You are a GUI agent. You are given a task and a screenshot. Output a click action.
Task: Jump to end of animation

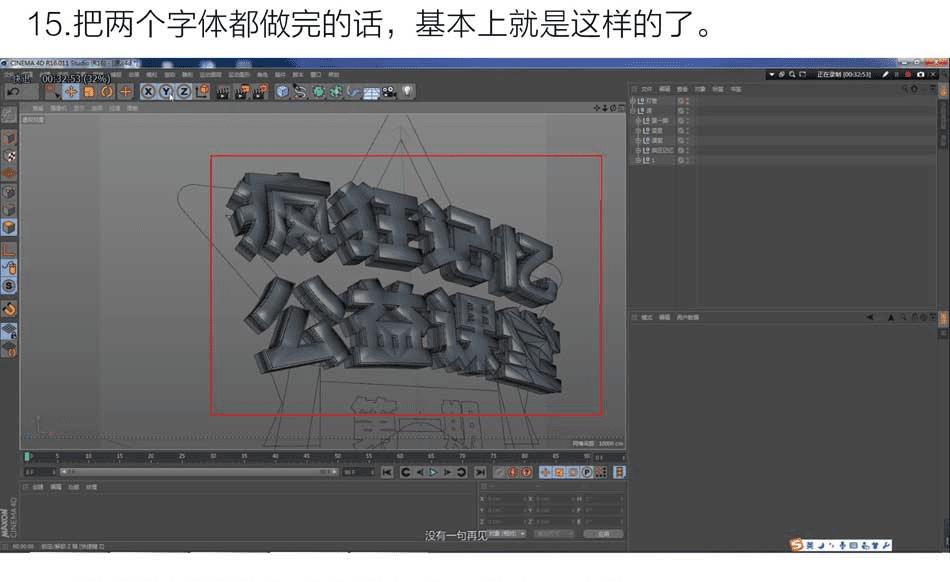[x=480, y=472]
